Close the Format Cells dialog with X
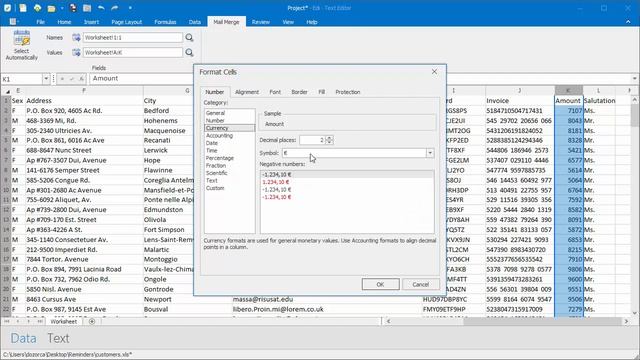Screen dimensions: 640x360 (x=434, y=71)
